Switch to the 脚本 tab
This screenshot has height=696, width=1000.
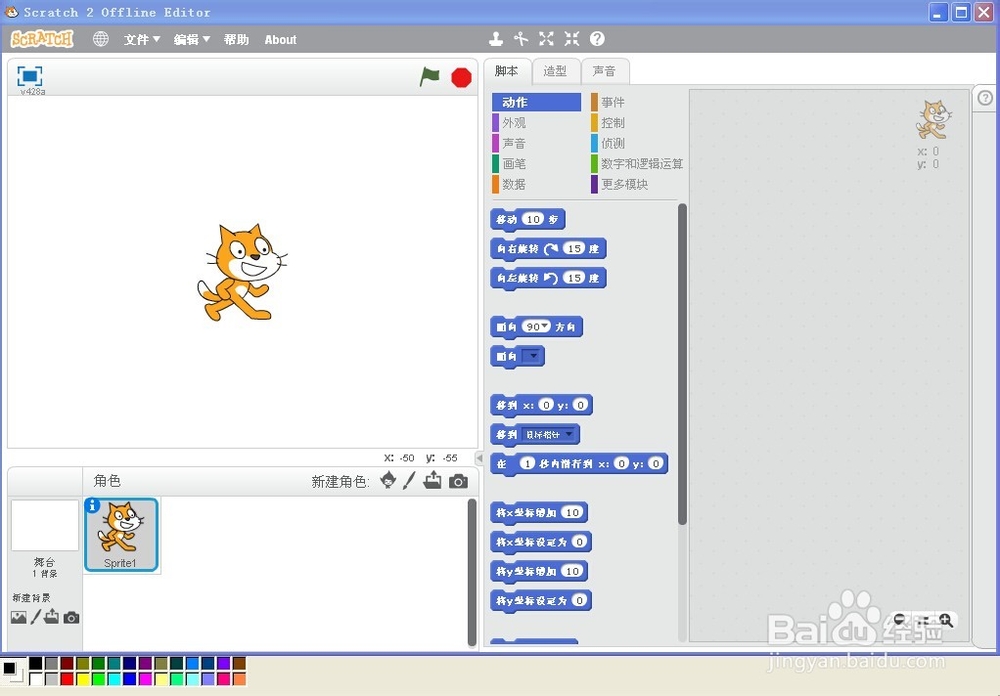507,71
